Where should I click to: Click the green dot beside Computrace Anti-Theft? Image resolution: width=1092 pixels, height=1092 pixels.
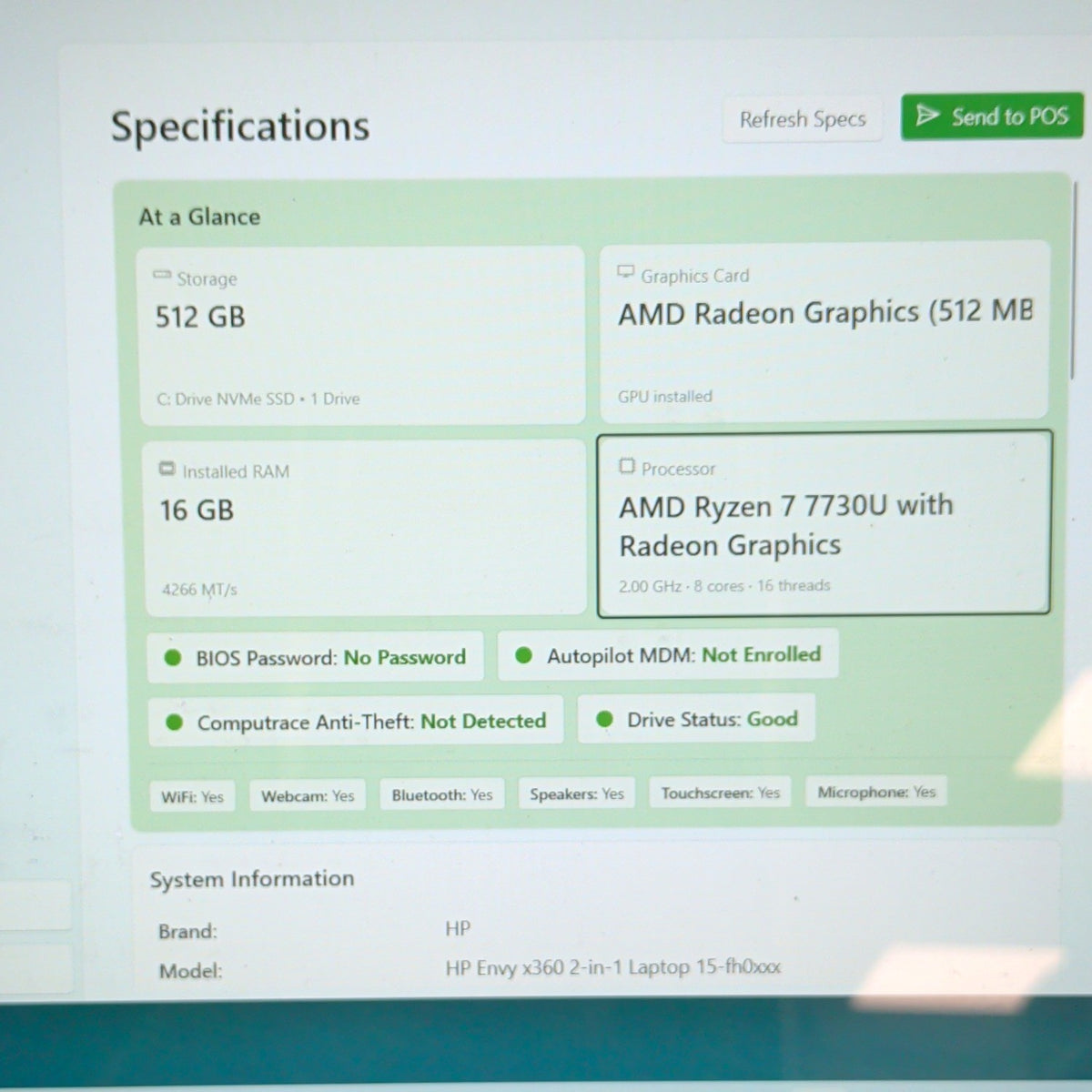point(175,723)
